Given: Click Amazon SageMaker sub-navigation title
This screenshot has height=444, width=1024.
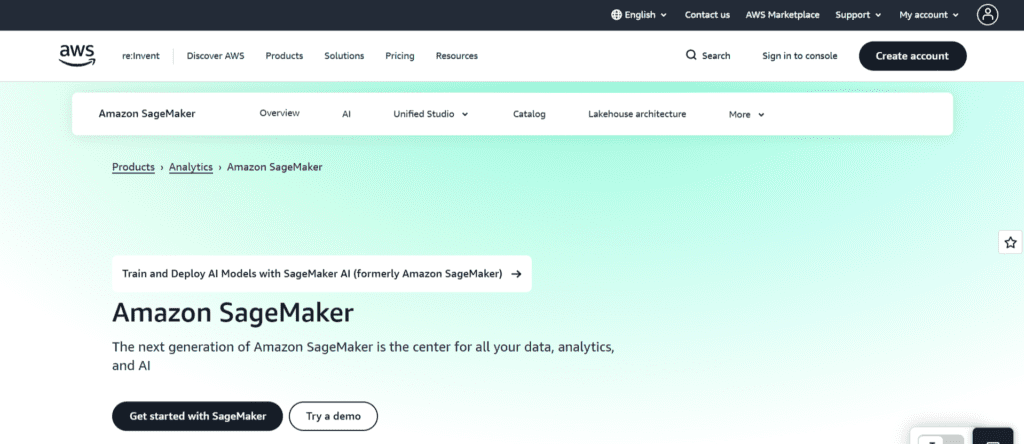Looking at the screenshot, I should [x=147, y=114].
